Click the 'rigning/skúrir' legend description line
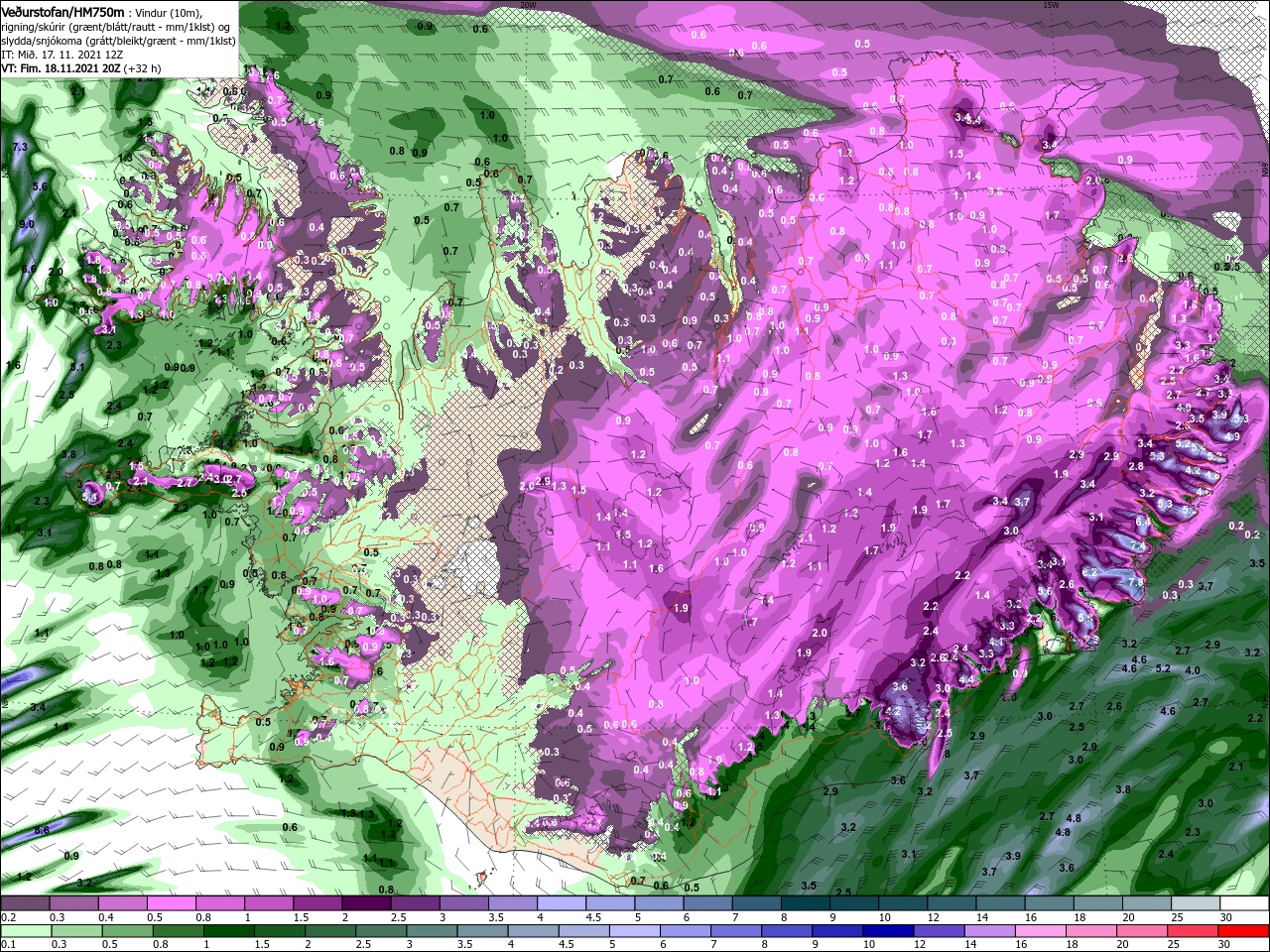Viewport: 1270px width, 952px height. point(115,27)
